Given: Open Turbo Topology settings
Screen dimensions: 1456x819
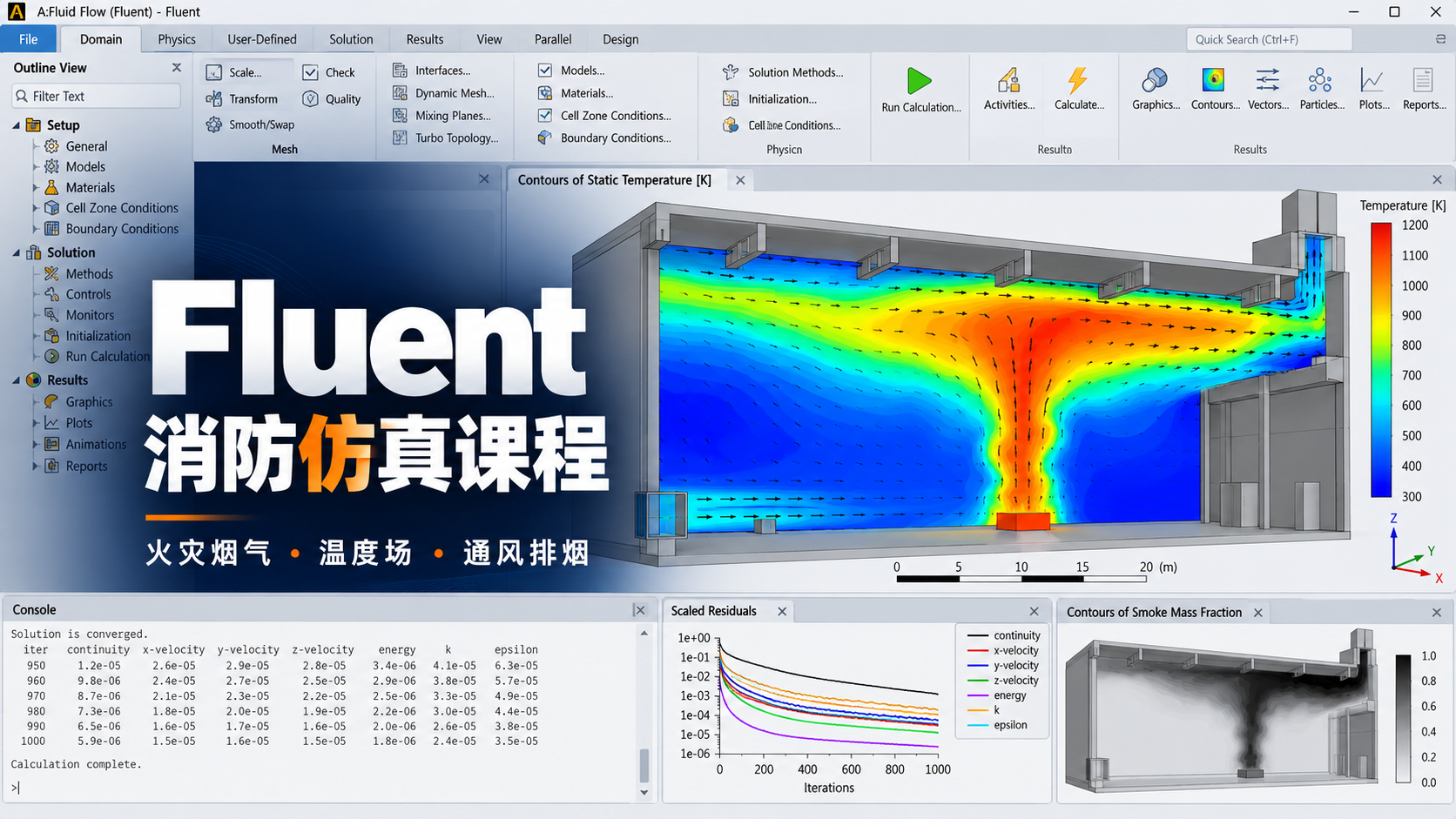Looking at the screenshot, I should pyautogui.click(x=446, y=138).
